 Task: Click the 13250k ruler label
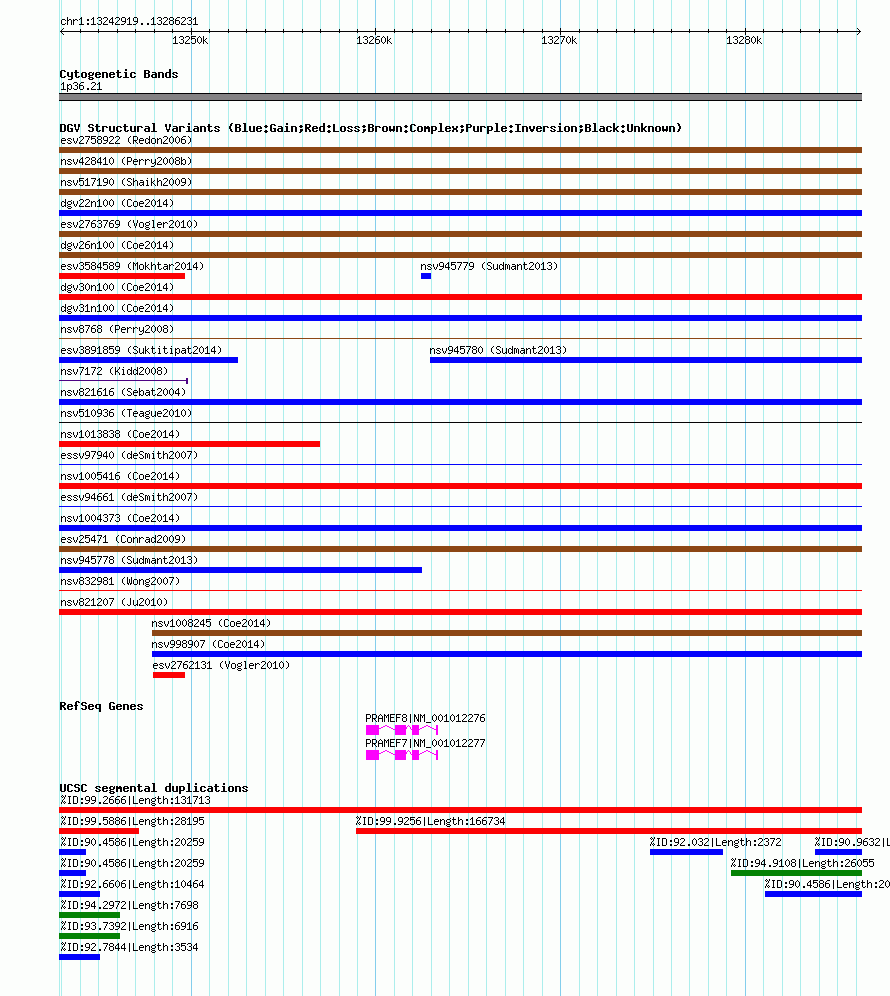(190, 41)
